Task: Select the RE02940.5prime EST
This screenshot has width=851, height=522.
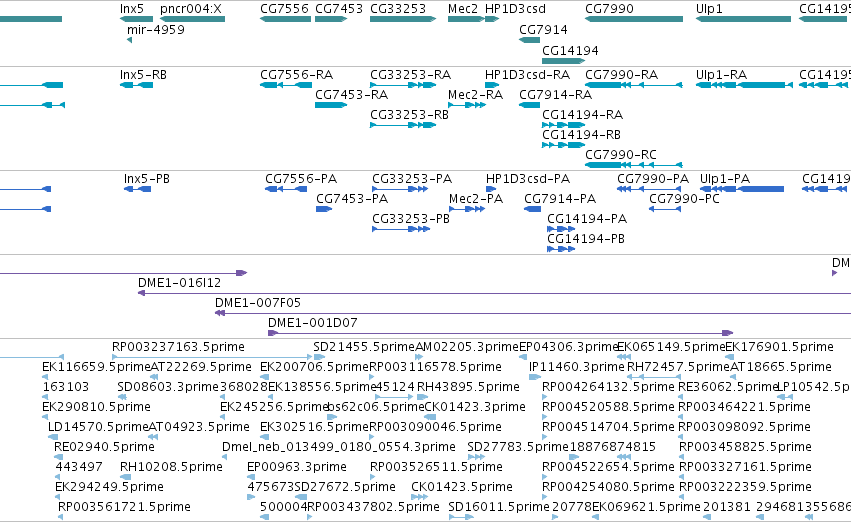Action: click(x=58, y=457)
